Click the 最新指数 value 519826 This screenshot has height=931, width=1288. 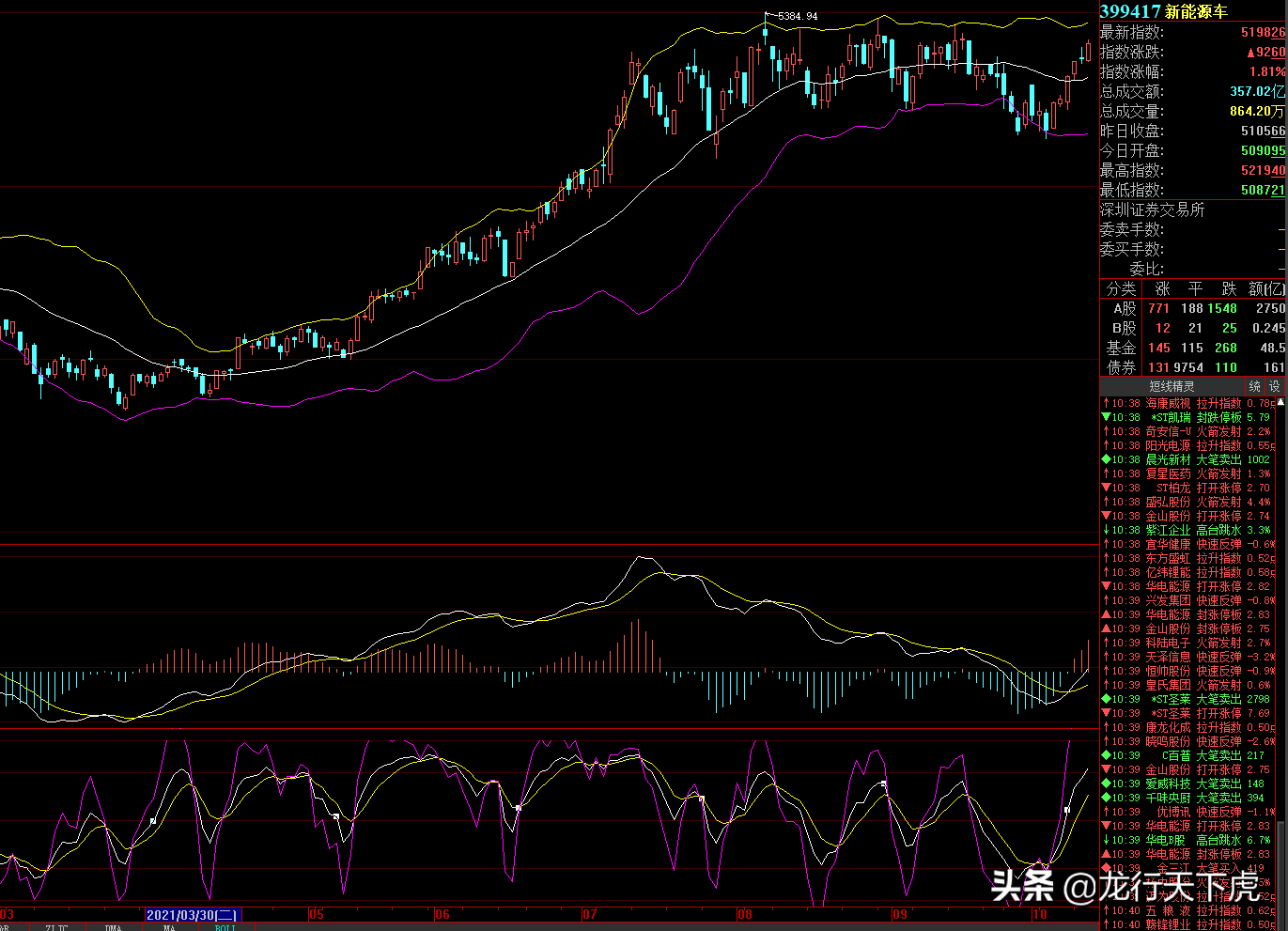[x=1263, y=32]
